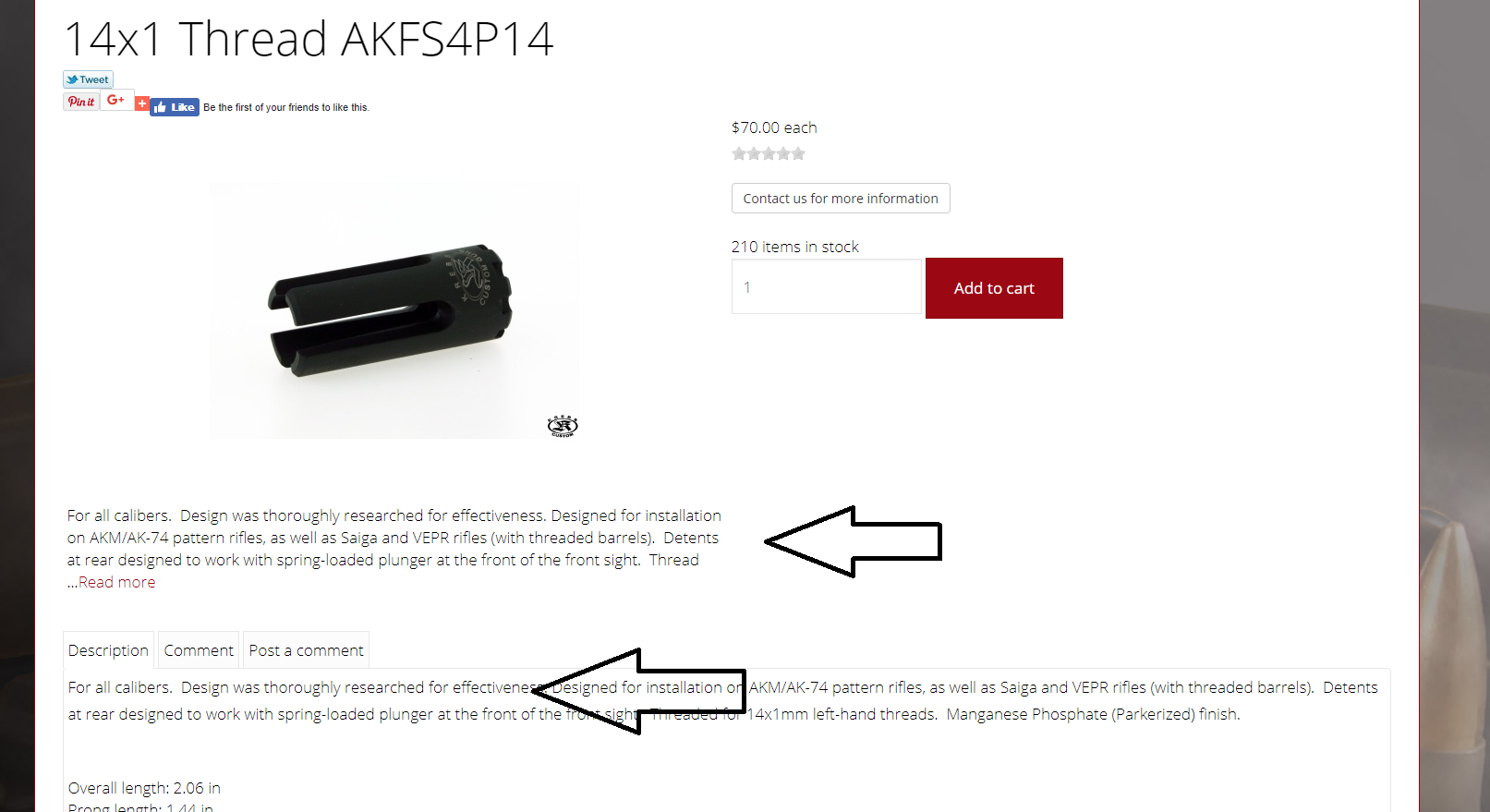
Task: Click the Tweet share button
Action: [x=88, y=79]
